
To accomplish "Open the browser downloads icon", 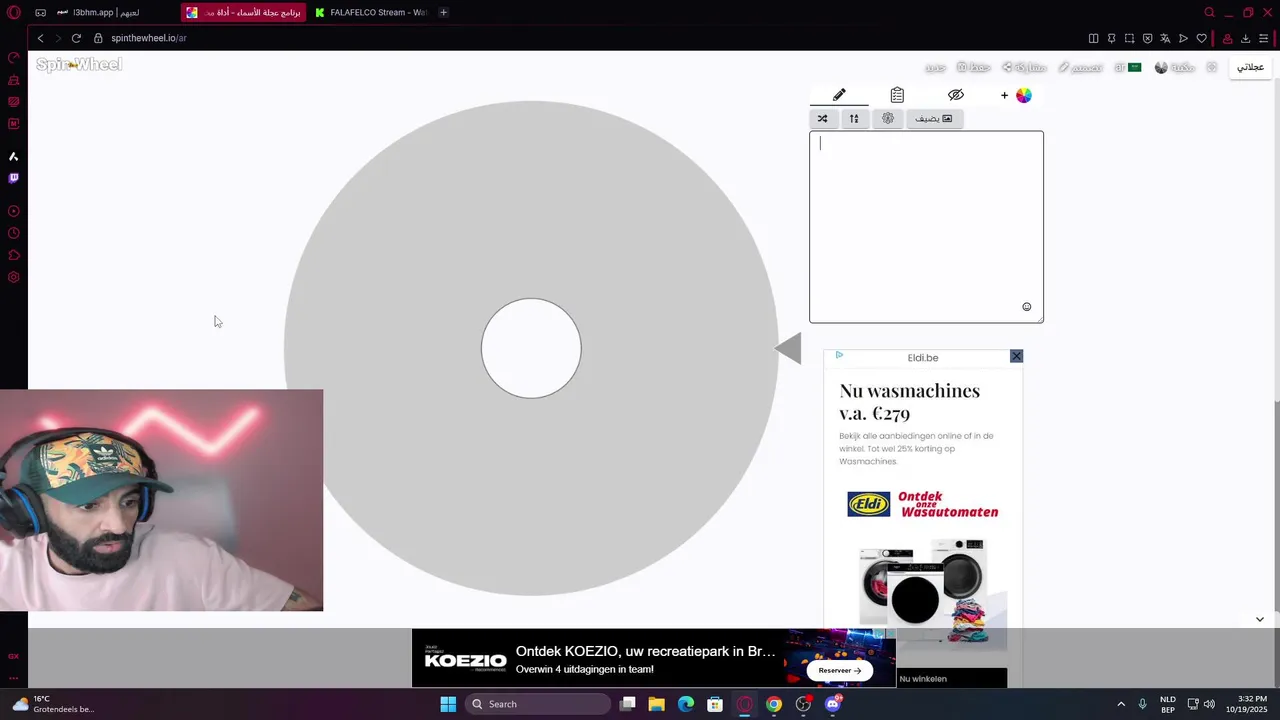I will click(1245, 38).
